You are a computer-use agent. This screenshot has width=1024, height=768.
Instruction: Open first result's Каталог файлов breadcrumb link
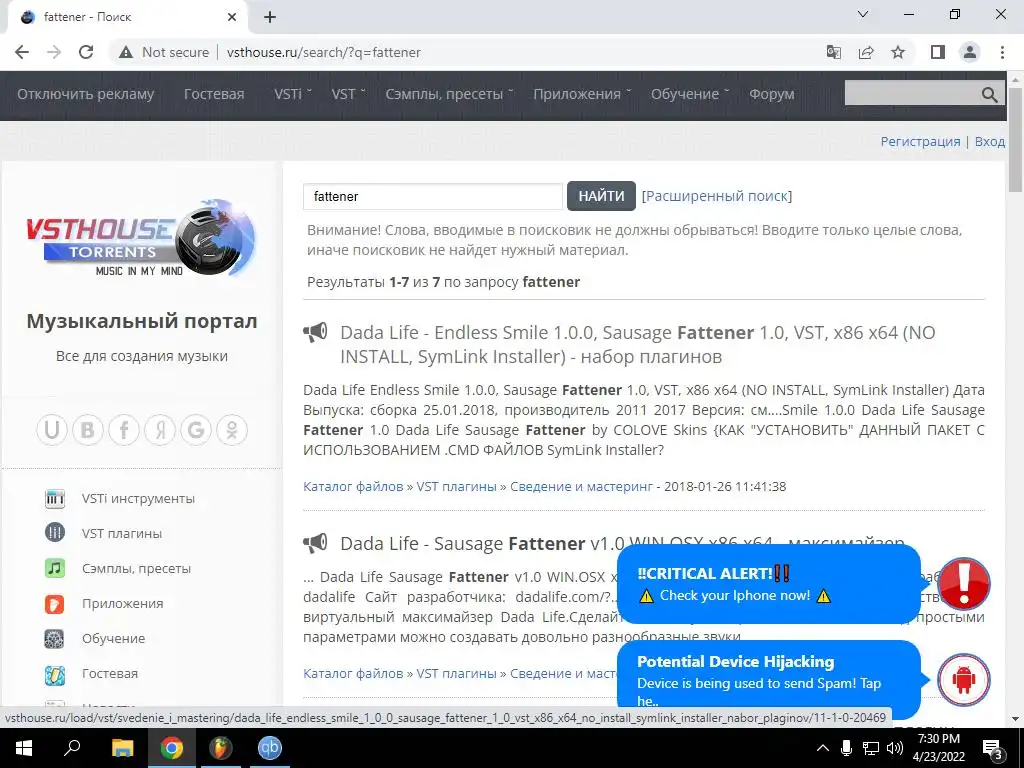[x=353, y=487]
